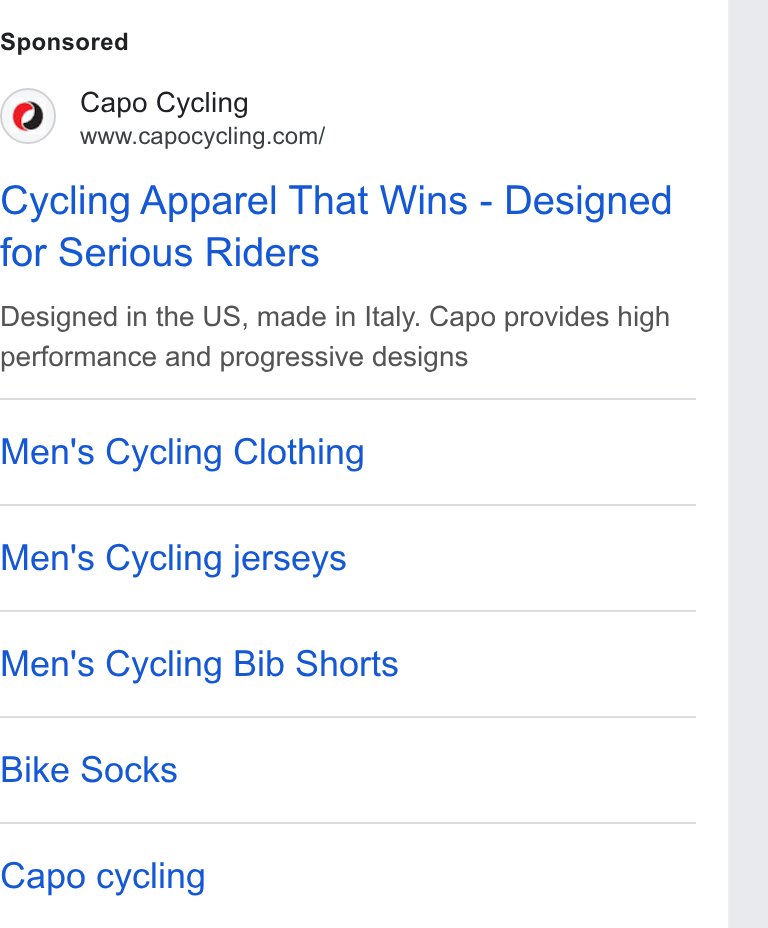Select the "Sponsored" label

(x=64, y=42)
